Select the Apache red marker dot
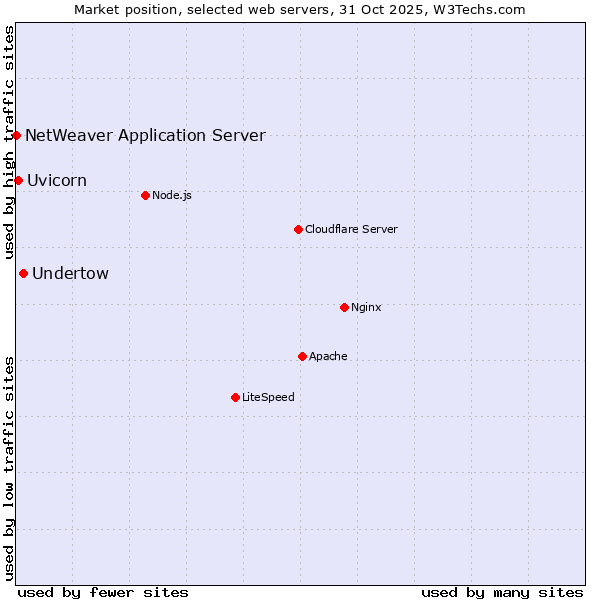The width and height of the screenshot is (600, 600). click(302, 356)
